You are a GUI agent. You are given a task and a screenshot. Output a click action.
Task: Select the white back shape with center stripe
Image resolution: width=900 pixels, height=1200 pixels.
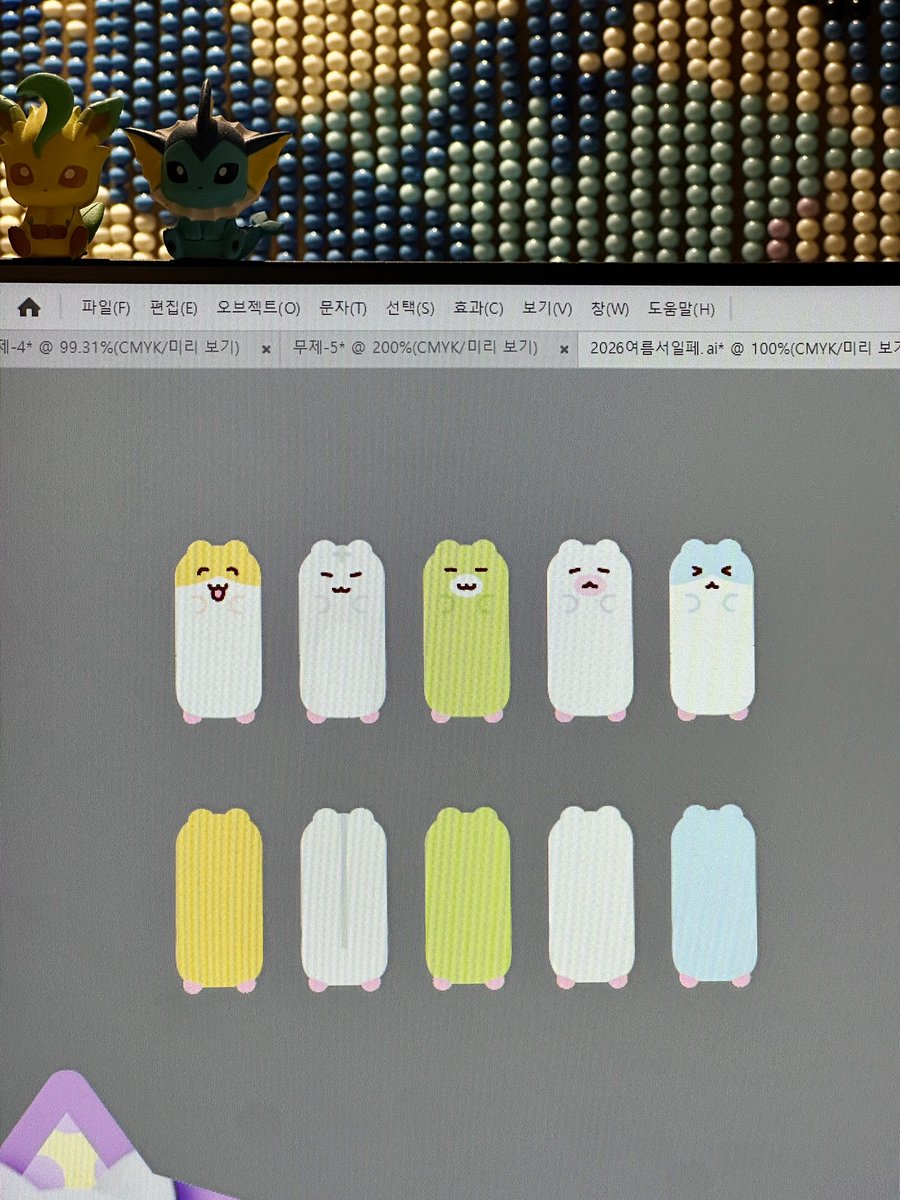pos(343,900)
